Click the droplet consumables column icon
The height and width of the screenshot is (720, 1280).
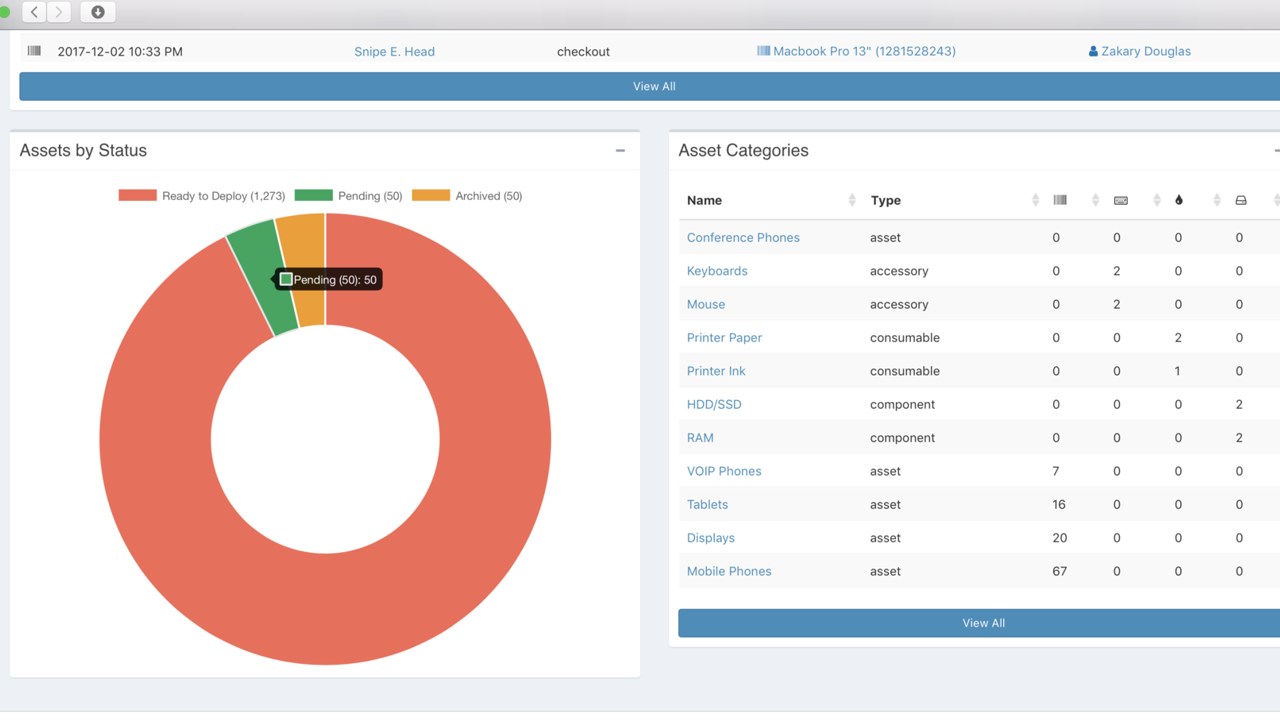(1179, 200)
